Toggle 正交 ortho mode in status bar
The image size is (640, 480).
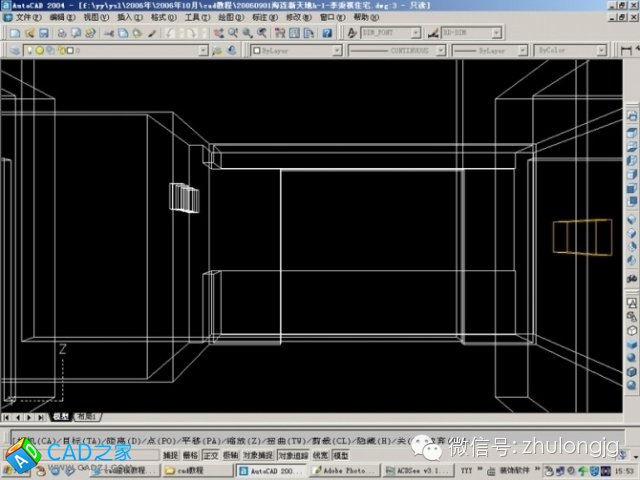coord(211,455)
